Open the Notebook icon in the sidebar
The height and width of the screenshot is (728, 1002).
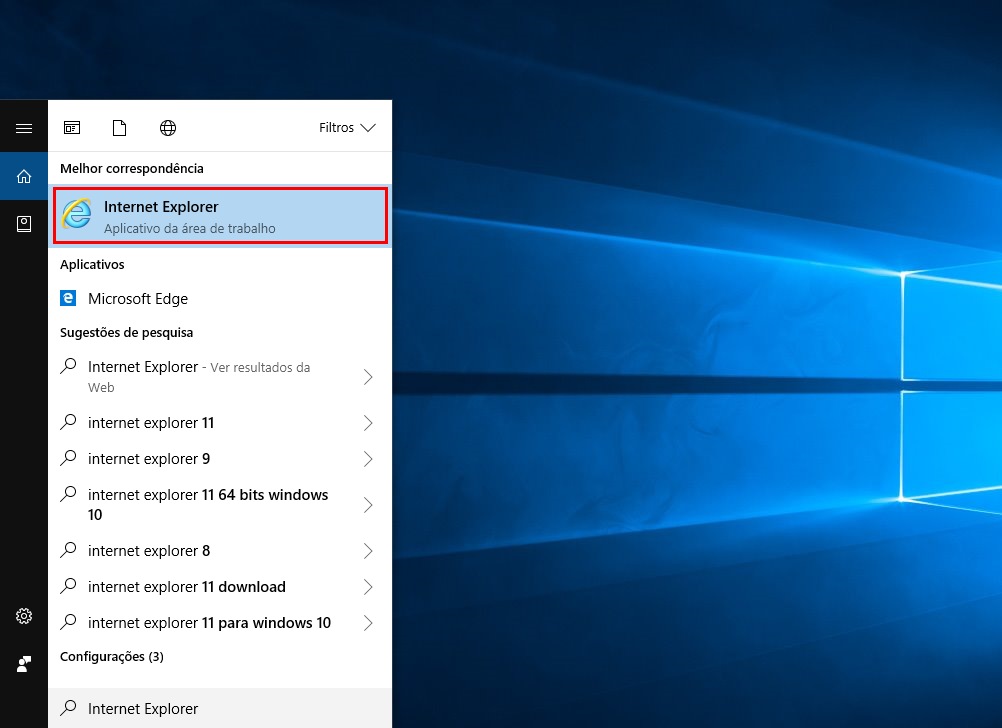tap(24, 224)
